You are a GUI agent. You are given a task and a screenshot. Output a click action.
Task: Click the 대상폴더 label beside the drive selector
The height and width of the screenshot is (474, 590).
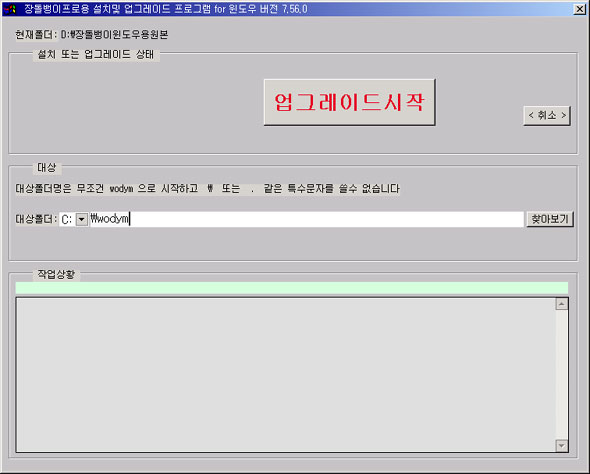click(x=36, y=219)
